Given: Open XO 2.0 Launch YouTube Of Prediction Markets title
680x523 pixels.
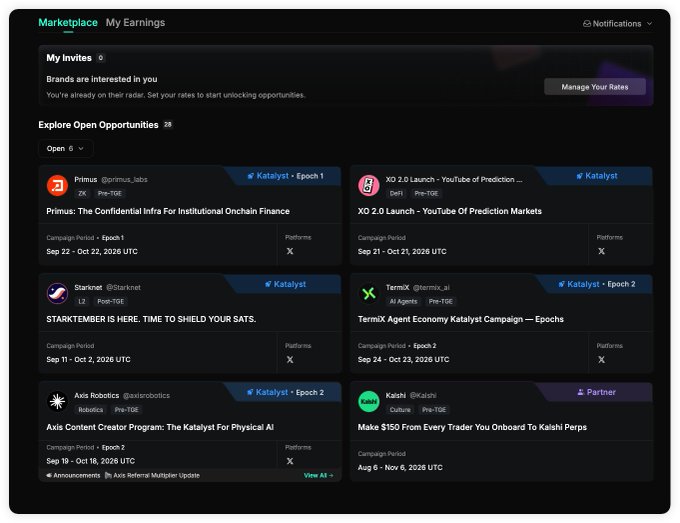Looking at the screenshot, I should pos(450,211).
